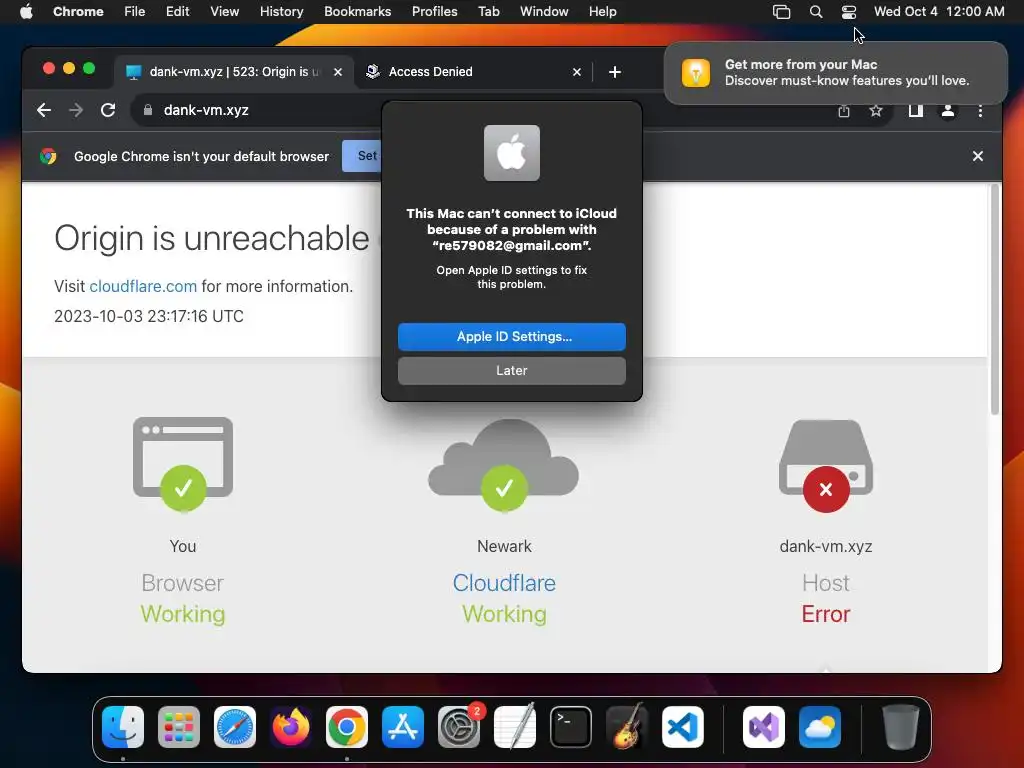The width and height of the screenshot is (1024, 768).
Task: Go back in Chrome
Action: coord(44,110)
